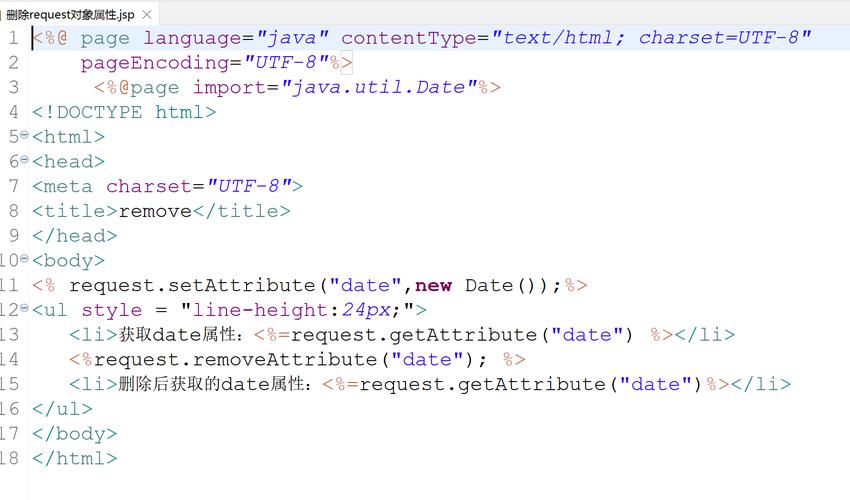The height and width of the screenshot is (500, 850).
Task: Click the 'language' attribute on line 1
Action: tap(192, 39)
